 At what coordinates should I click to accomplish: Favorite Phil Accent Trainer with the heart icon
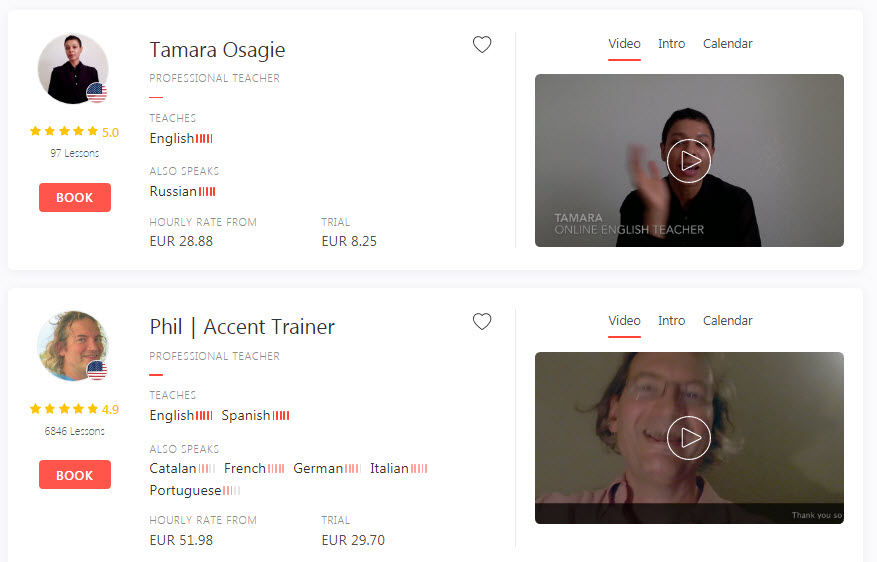click(x=482, y=322)
